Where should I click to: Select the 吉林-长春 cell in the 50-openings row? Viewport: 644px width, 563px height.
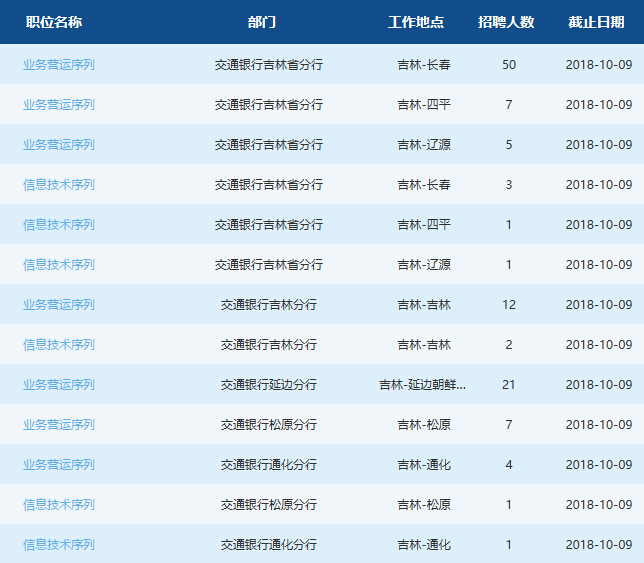pyautogui.click(x=424, y=64)
